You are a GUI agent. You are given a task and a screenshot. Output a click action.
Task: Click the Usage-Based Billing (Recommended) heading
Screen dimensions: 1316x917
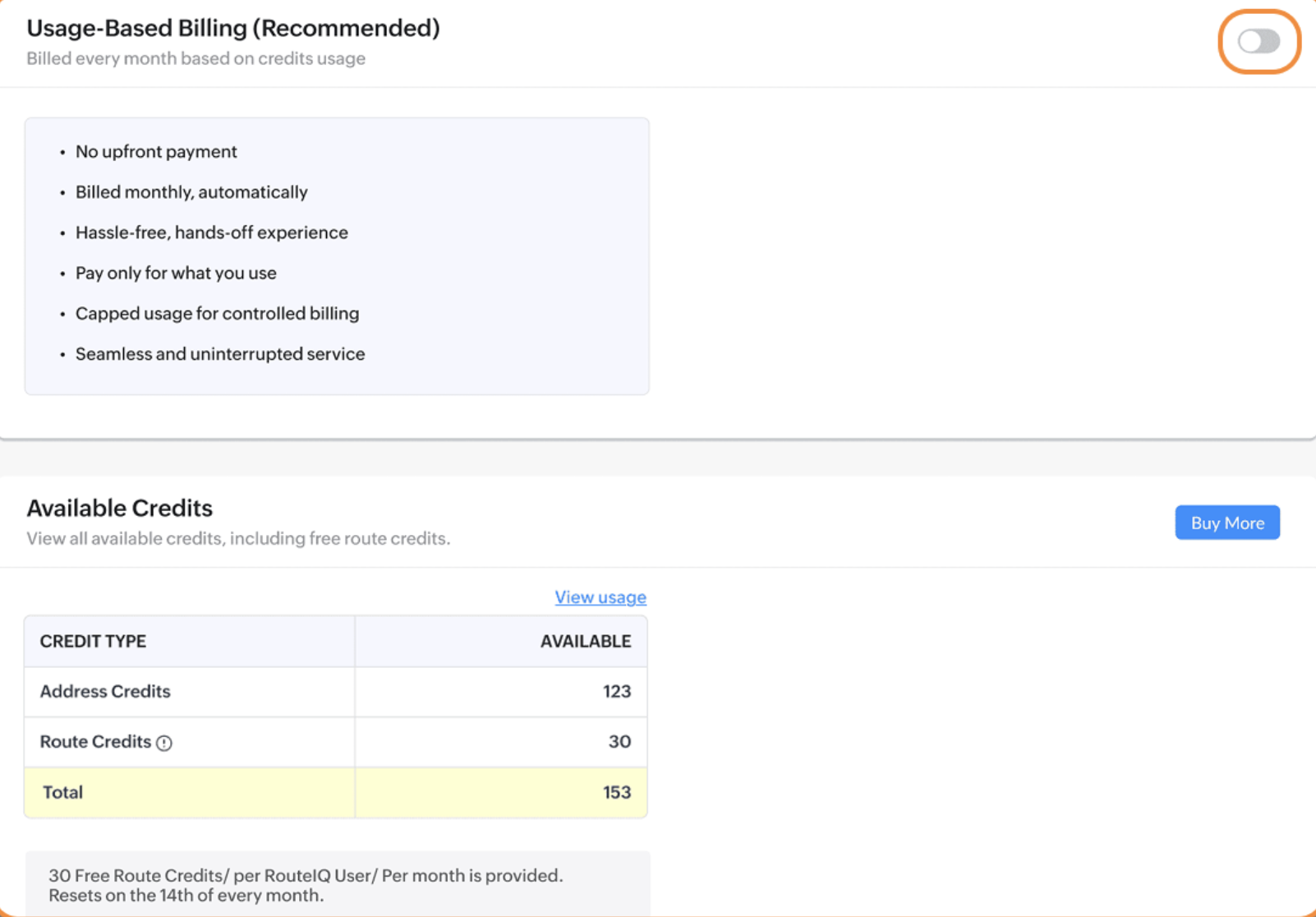point(233,28)
